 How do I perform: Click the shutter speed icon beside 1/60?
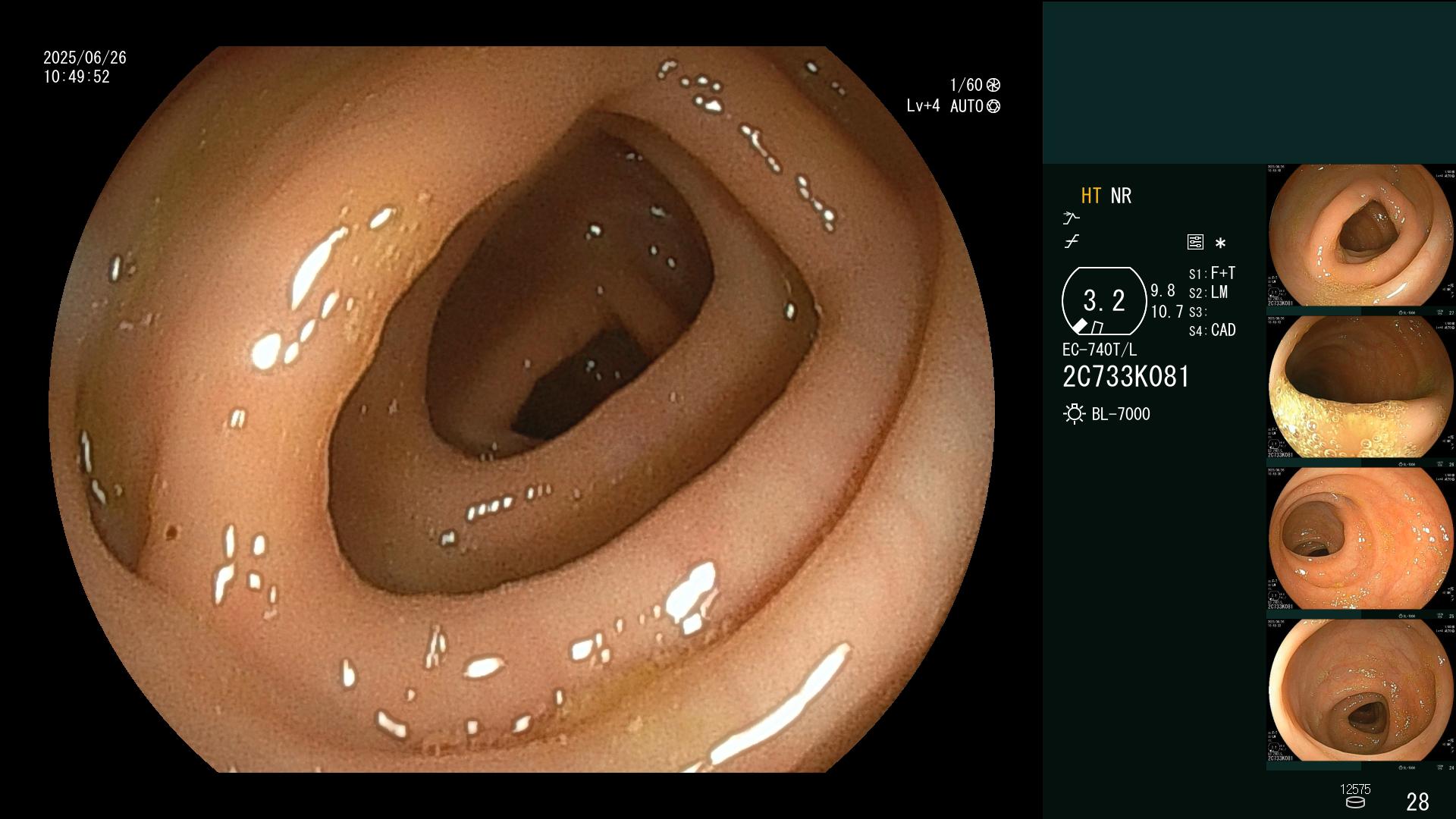(x=993, y=85)
